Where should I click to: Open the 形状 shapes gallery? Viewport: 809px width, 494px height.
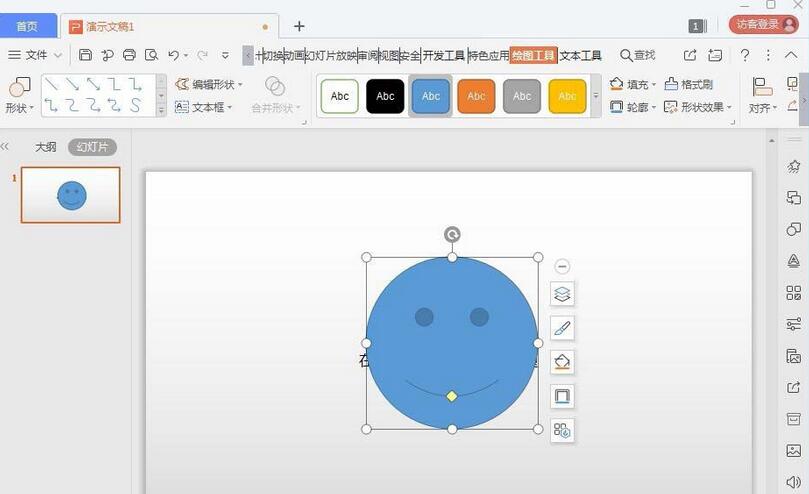20,95
